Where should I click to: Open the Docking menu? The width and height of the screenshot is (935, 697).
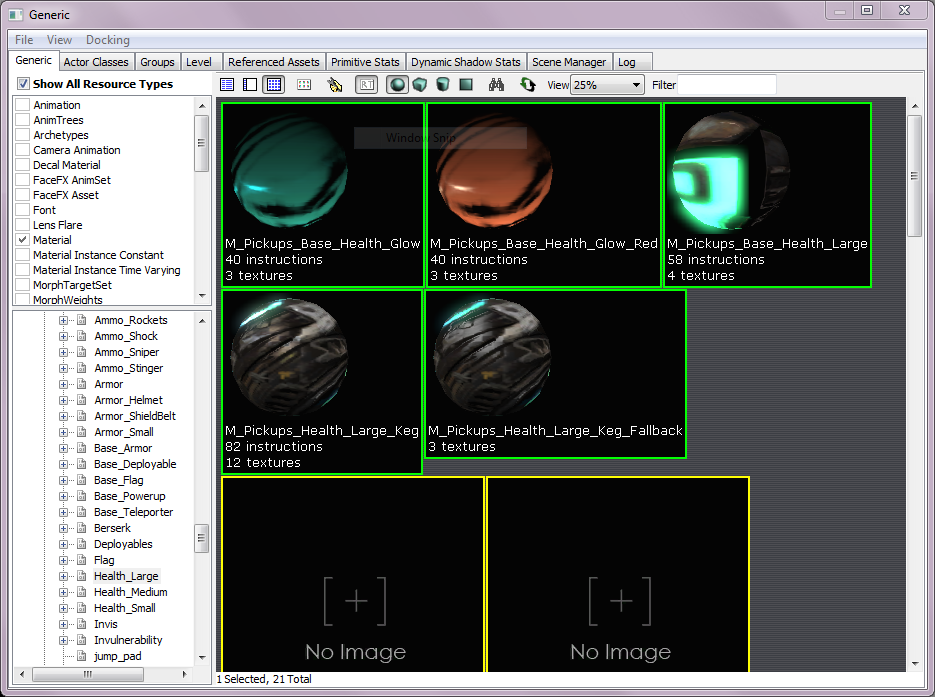(107, 40)
